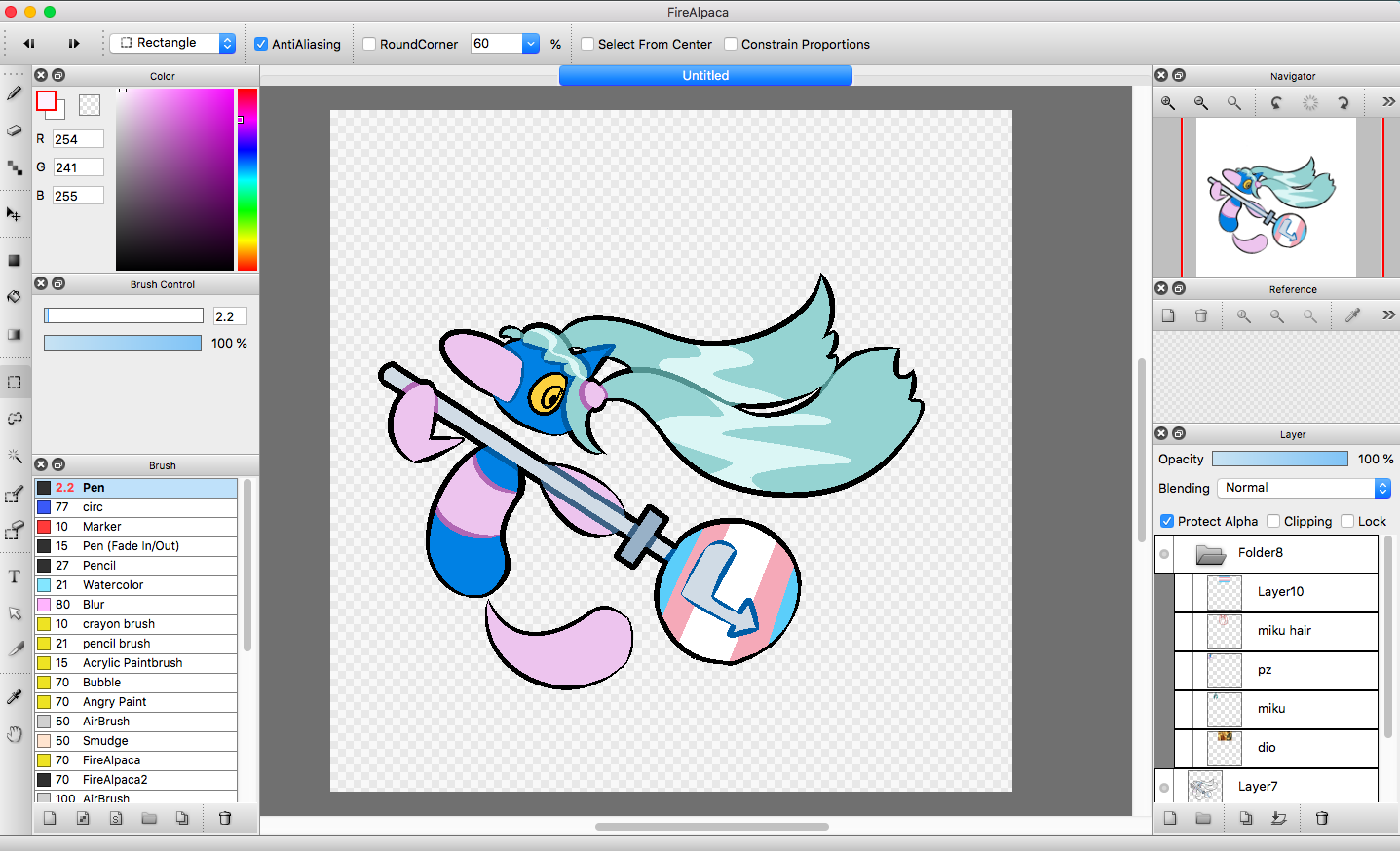The image size is (1400, 851).
Task: Rotate canvas left in Navigator
Action: 1276,102
